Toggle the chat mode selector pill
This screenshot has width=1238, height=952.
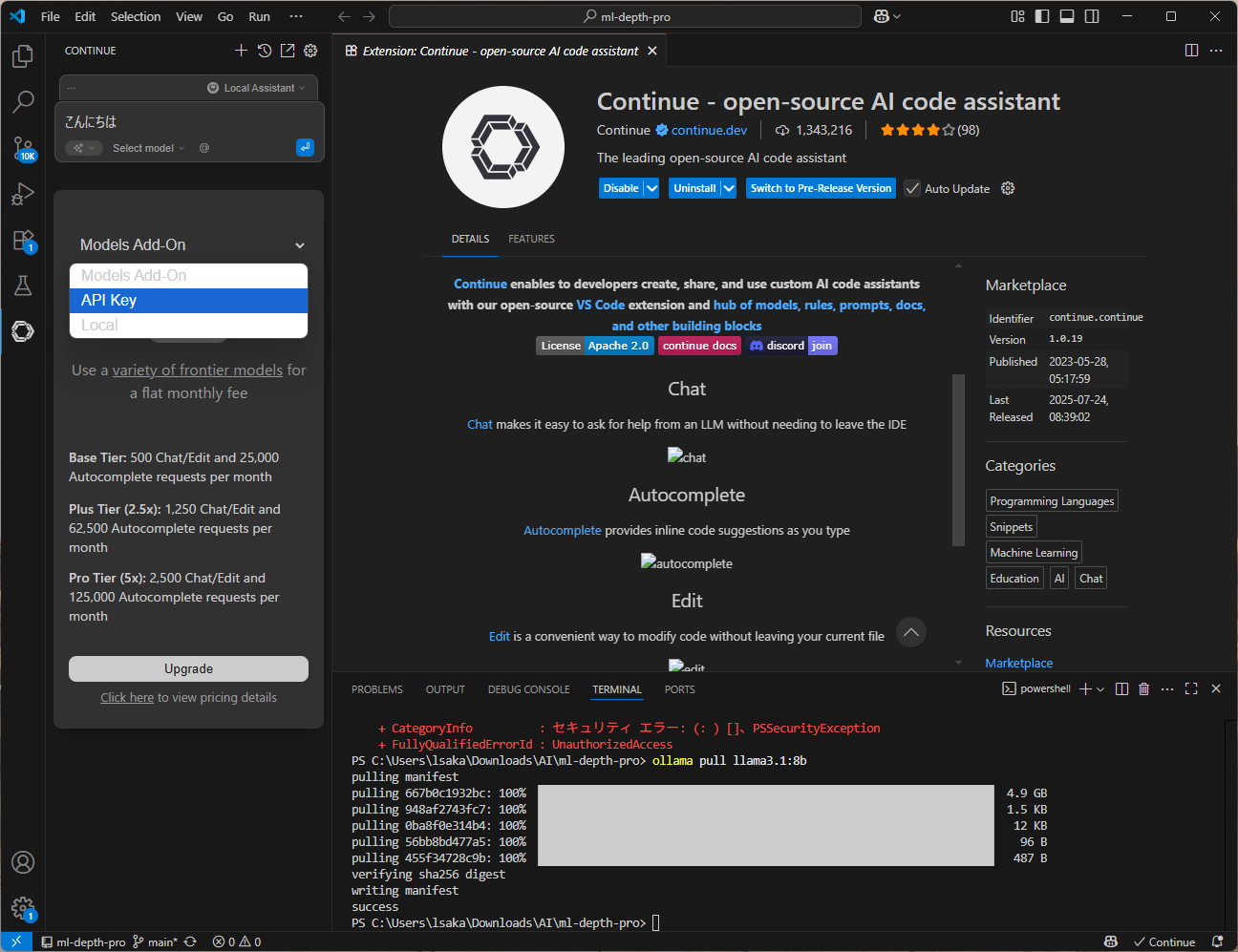click(83, 148)
